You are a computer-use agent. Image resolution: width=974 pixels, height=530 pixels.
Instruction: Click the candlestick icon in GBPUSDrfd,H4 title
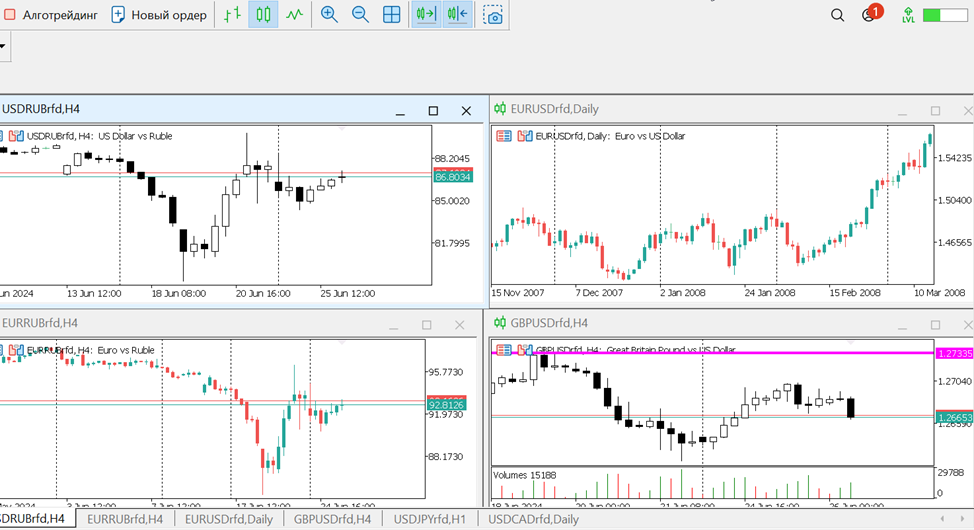pos(500,323)
